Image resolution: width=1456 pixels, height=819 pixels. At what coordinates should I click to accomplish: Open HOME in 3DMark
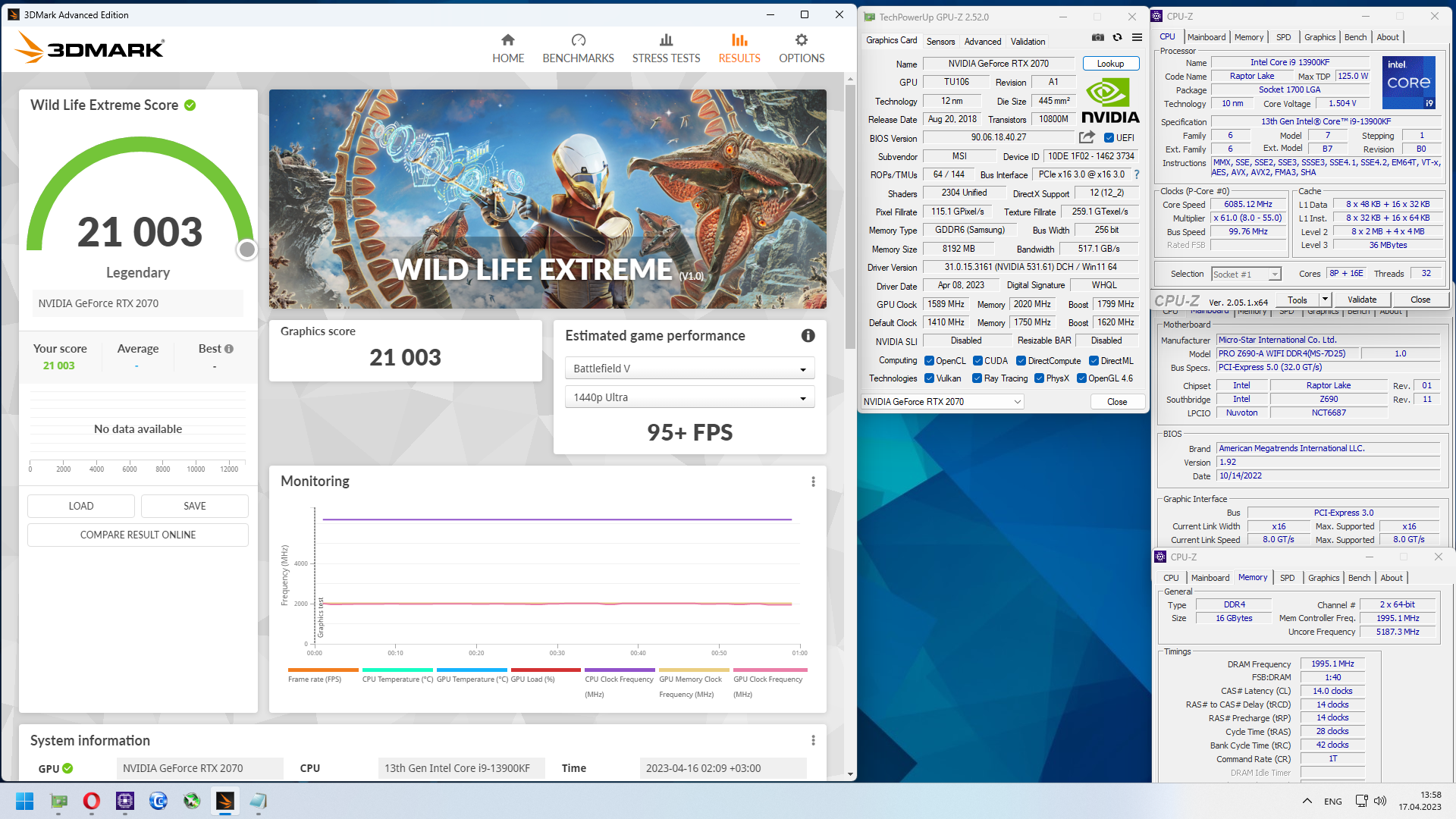[508, 49]
